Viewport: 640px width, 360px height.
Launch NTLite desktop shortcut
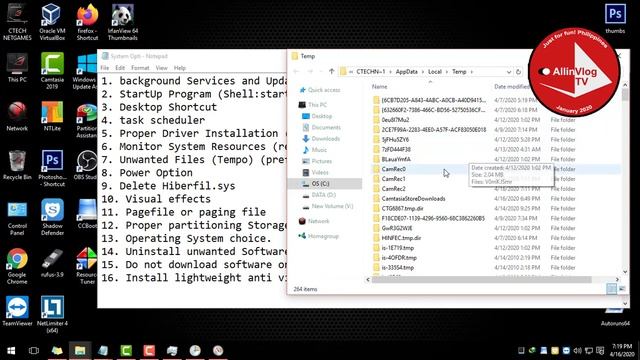pos(52,116)
